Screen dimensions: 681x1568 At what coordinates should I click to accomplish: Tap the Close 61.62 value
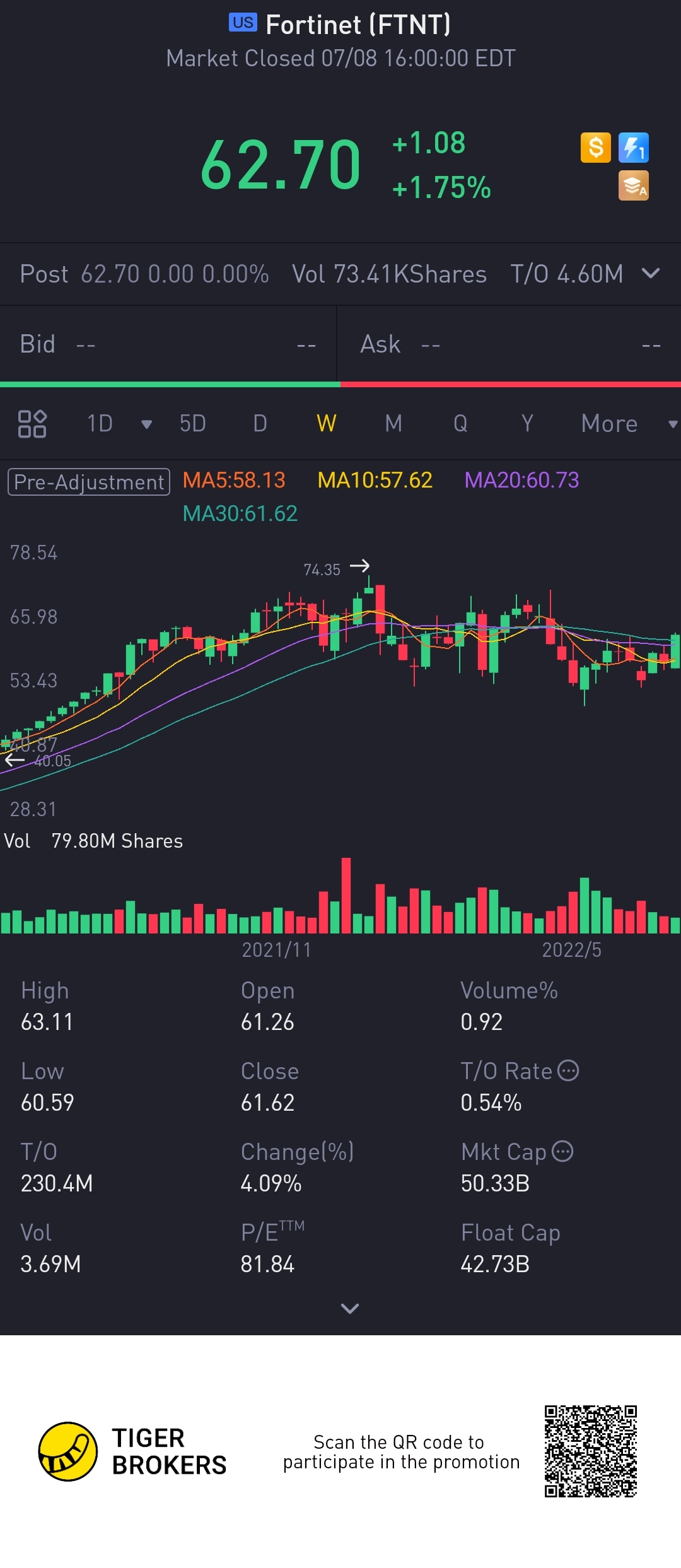tap(267, 1103)
